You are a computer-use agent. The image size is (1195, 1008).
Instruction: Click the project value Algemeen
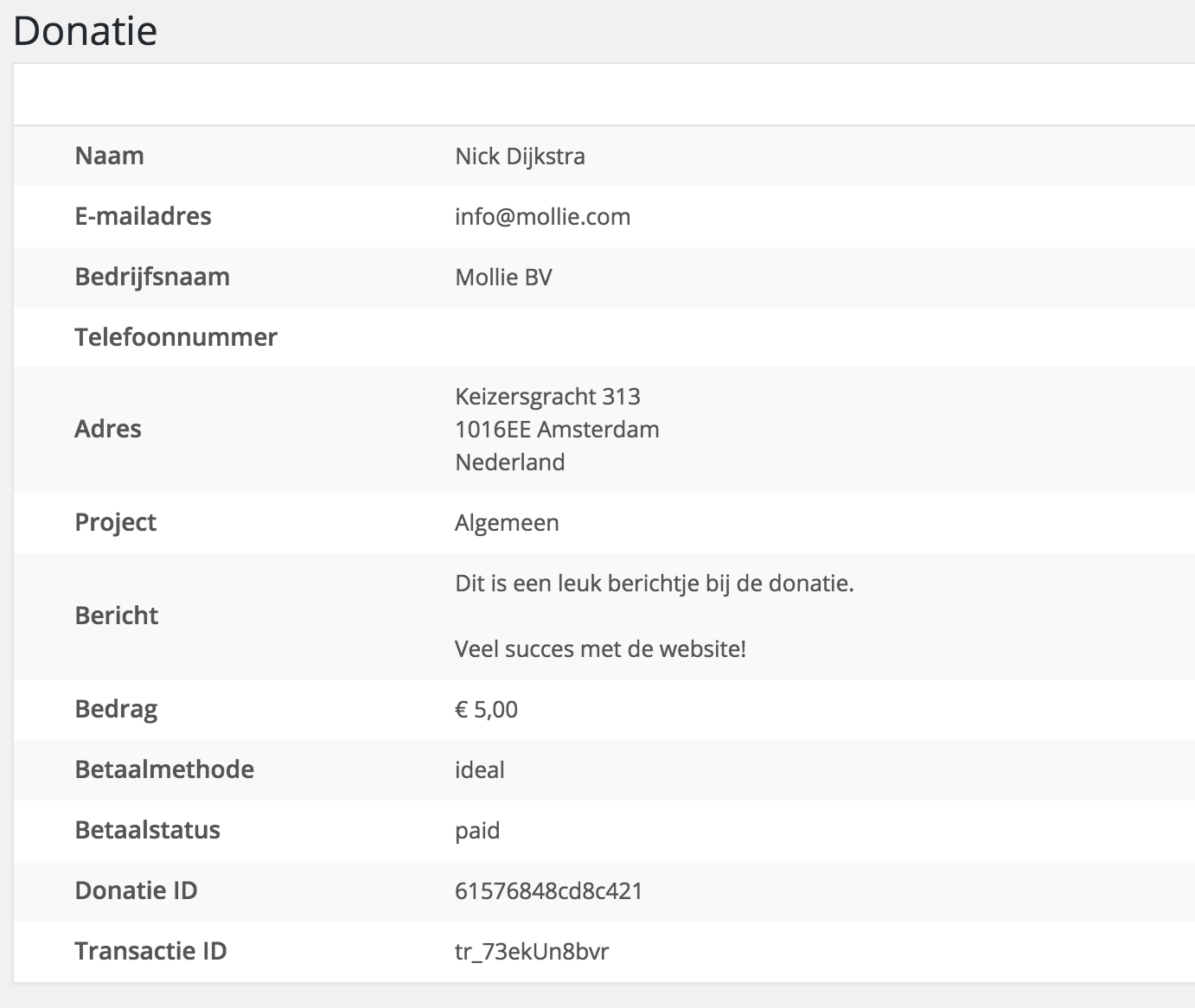point(507,523)
